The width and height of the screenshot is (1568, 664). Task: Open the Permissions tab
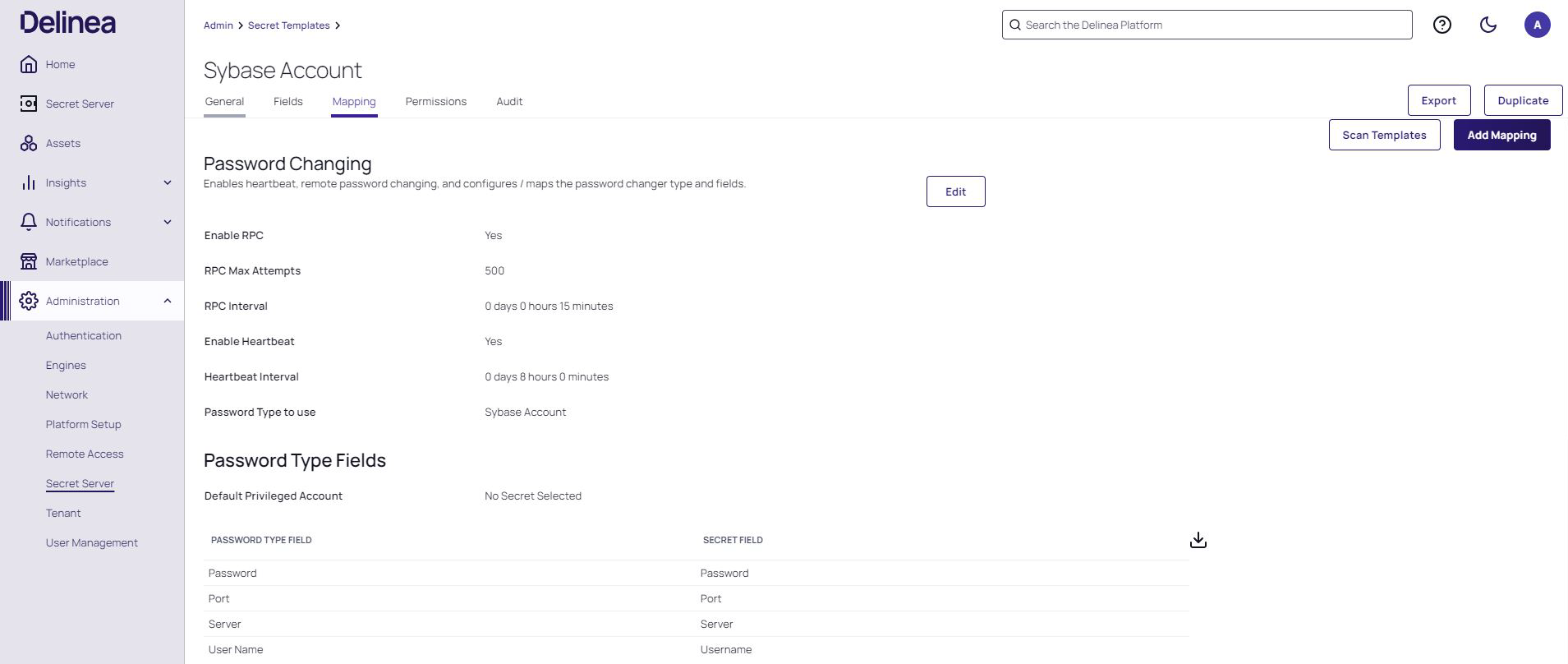tap(435, 101)
